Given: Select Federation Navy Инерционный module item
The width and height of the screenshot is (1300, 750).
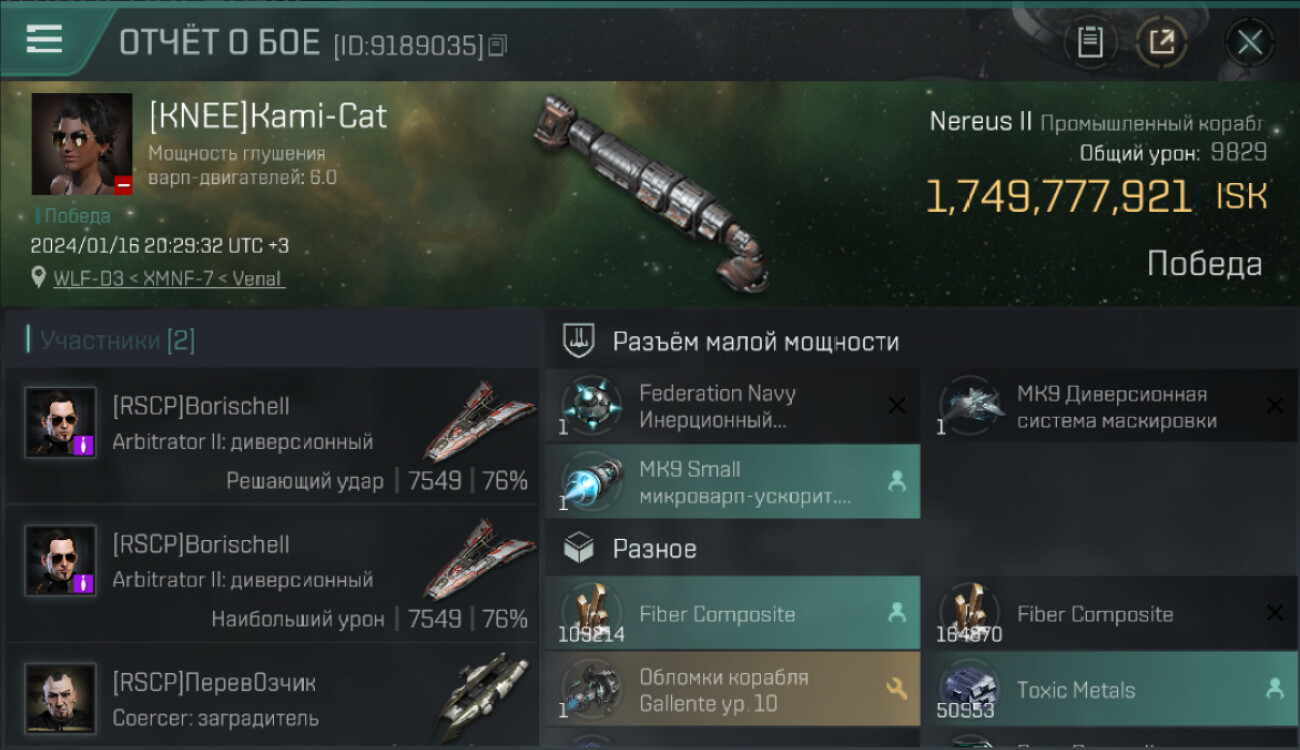Looking at the screenshot, I should 732,406.
